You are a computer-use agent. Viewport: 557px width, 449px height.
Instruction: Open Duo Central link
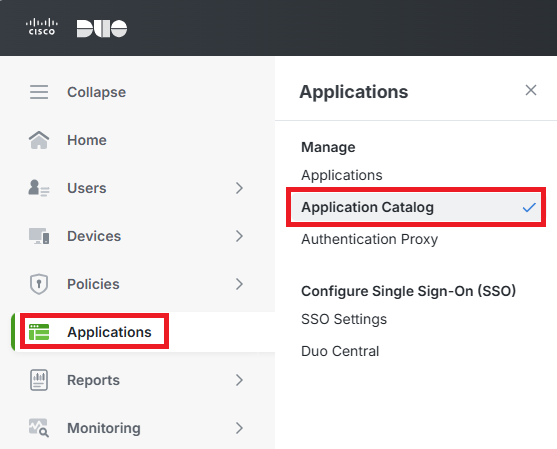point(340,351)
